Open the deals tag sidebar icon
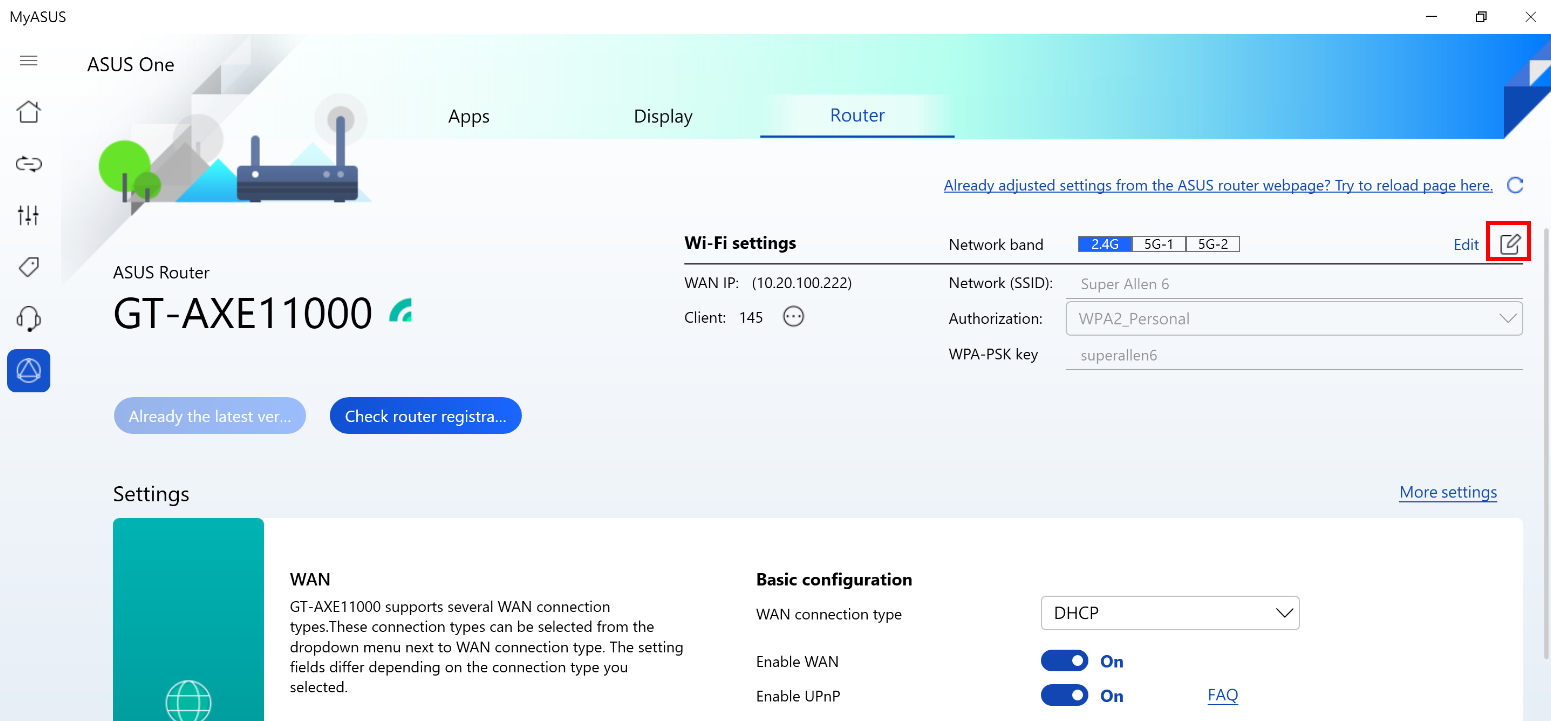 (x=29, y=267)
